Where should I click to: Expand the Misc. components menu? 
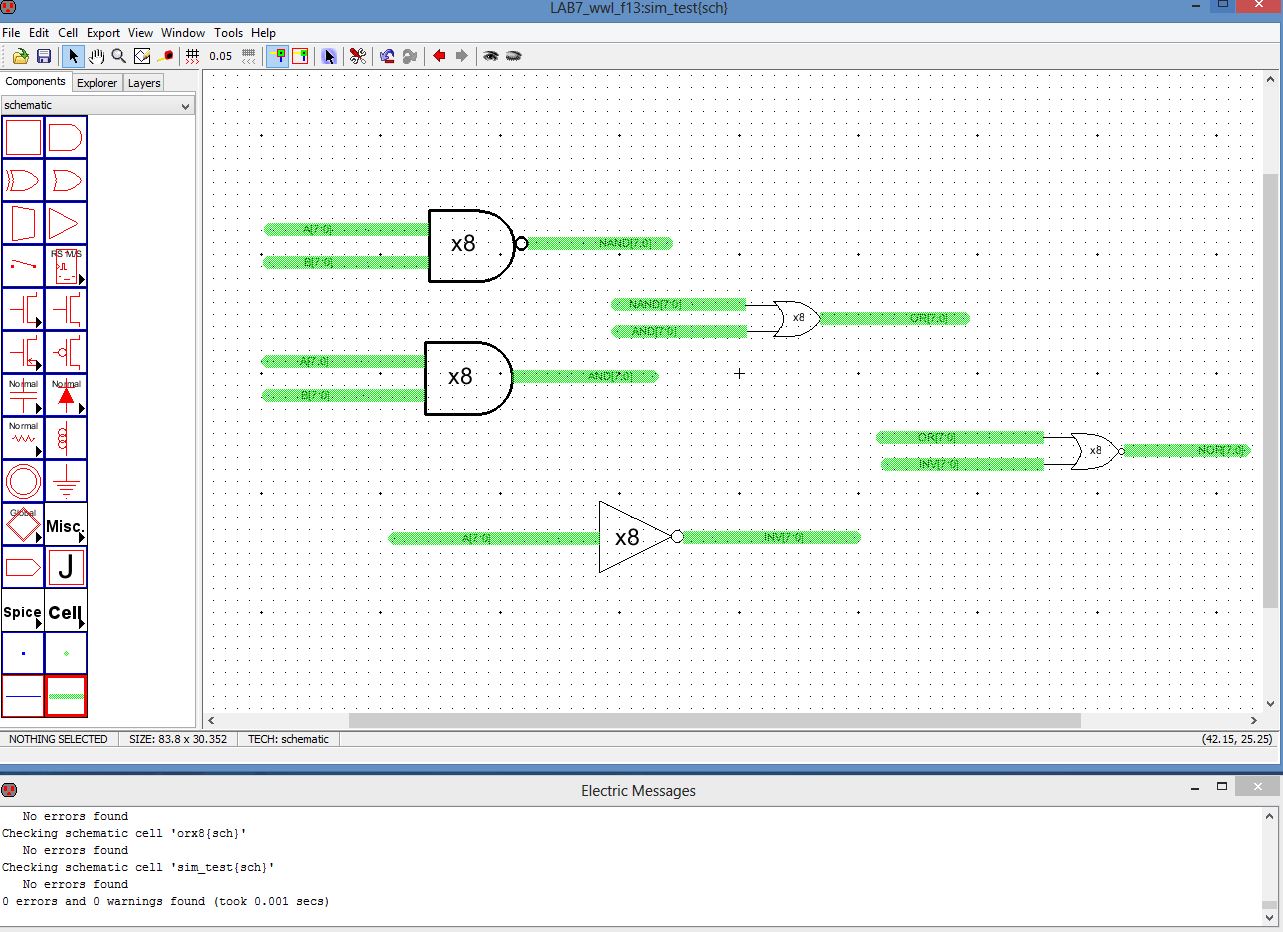click(x=66, y=525)
